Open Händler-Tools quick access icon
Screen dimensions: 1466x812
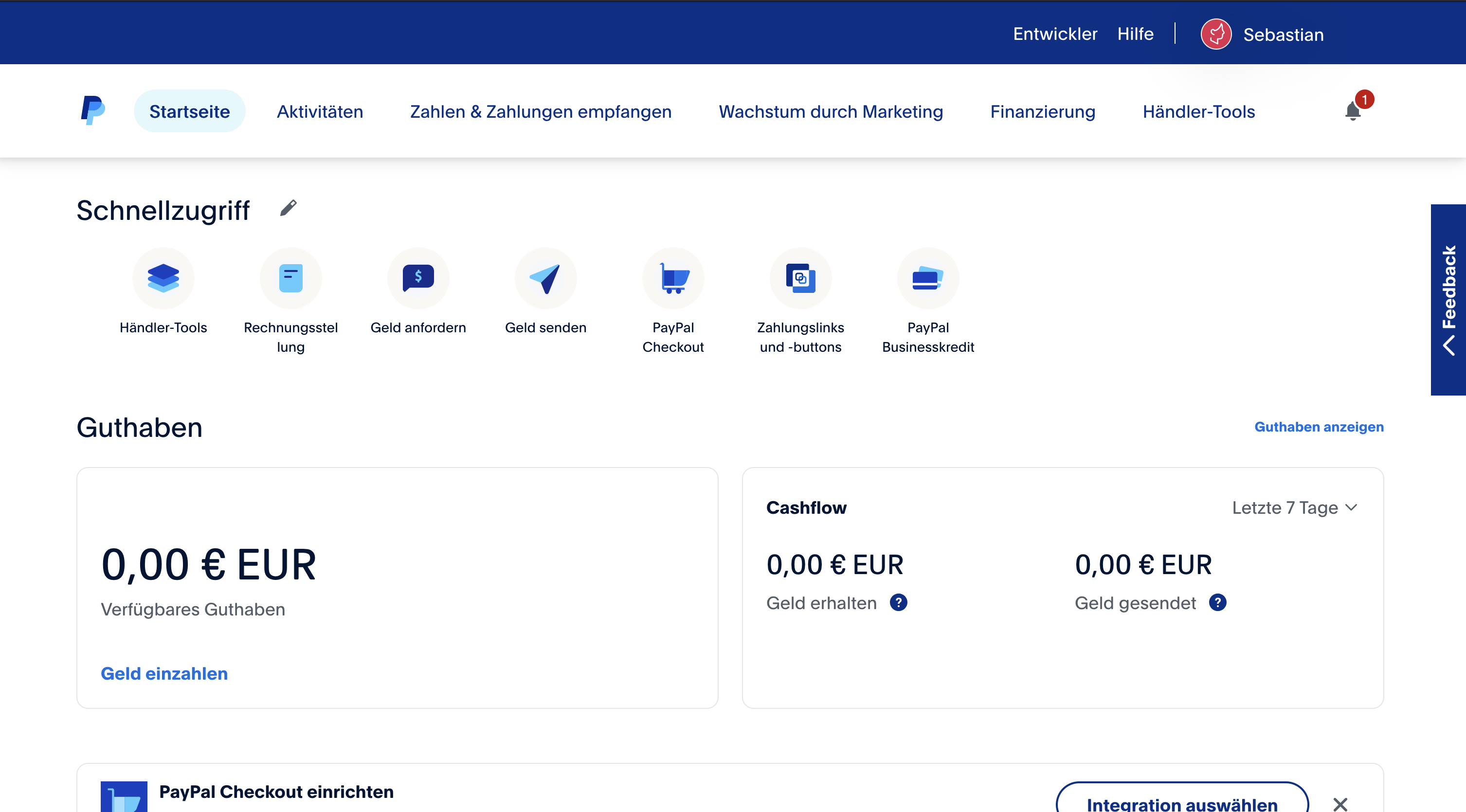tap(163, 278)
